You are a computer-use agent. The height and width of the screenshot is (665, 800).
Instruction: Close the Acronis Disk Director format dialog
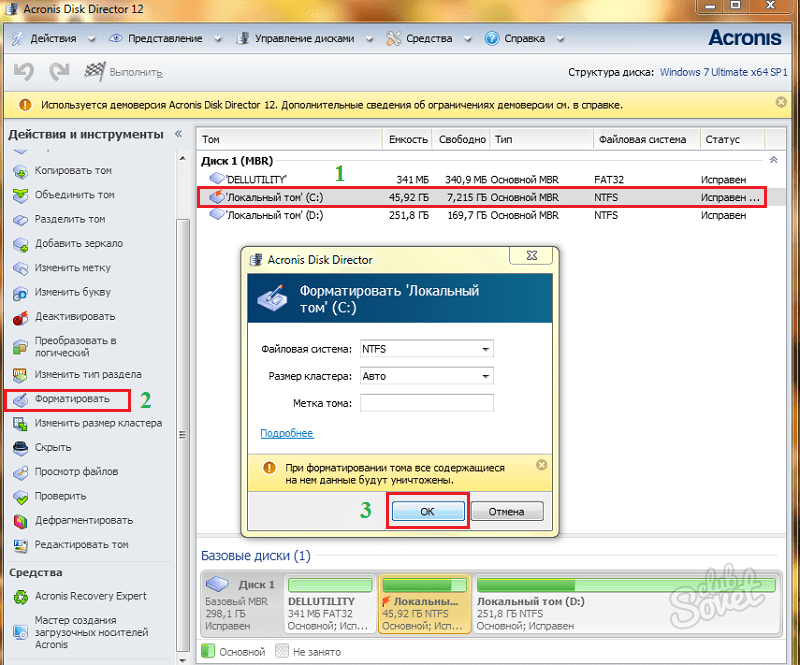[x=531, y=256]
